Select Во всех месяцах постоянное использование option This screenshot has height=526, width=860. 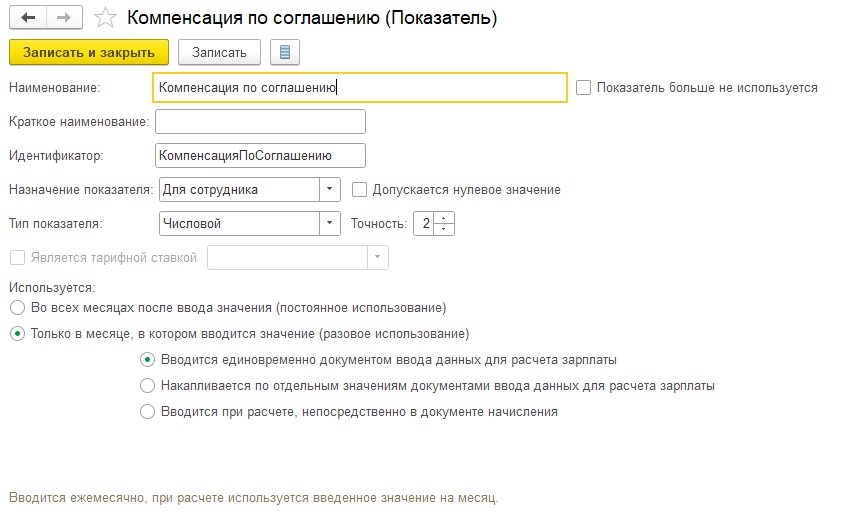click(18, 308)
